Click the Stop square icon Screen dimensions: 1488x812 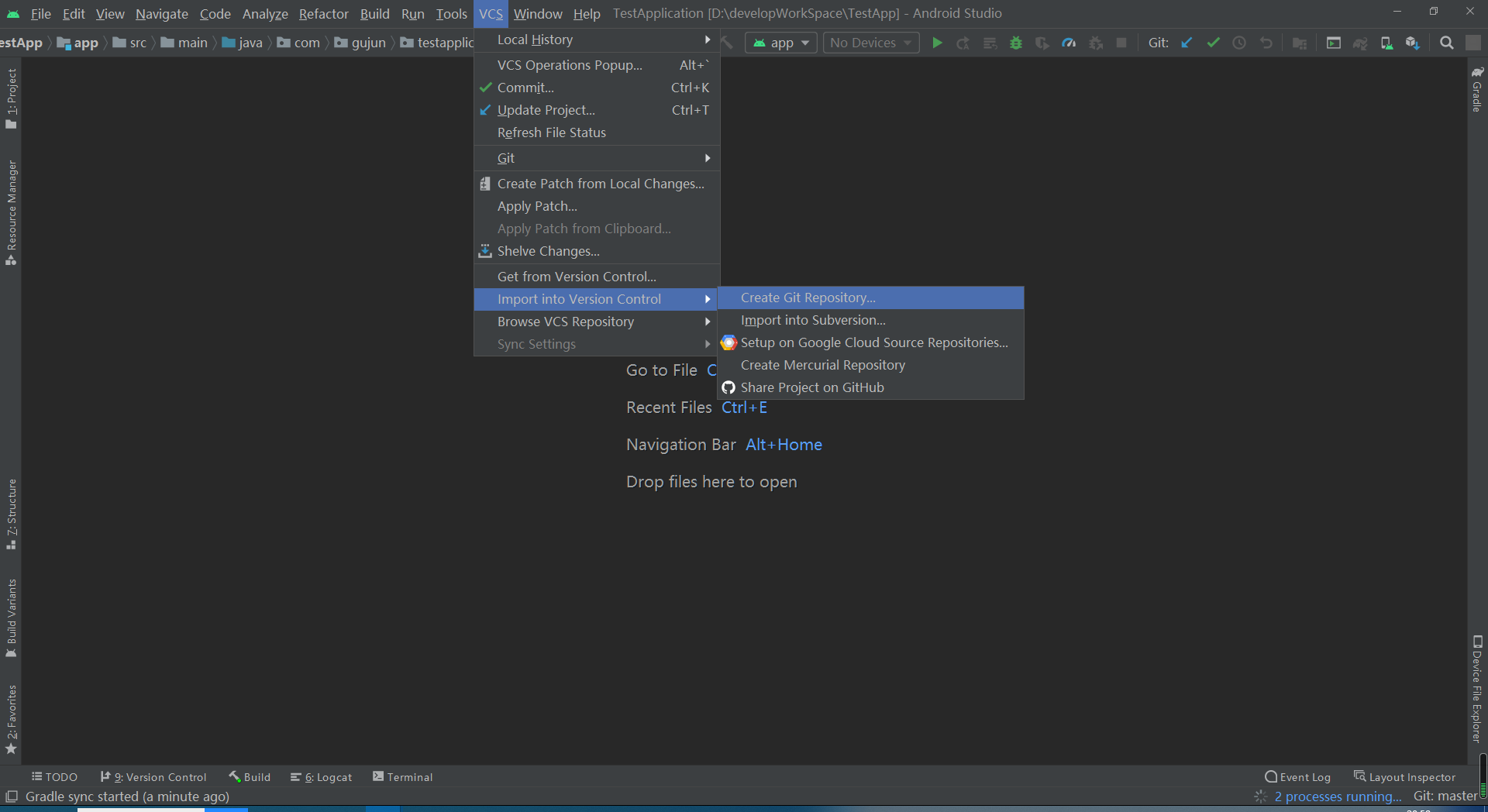[x=1121, y=43]
